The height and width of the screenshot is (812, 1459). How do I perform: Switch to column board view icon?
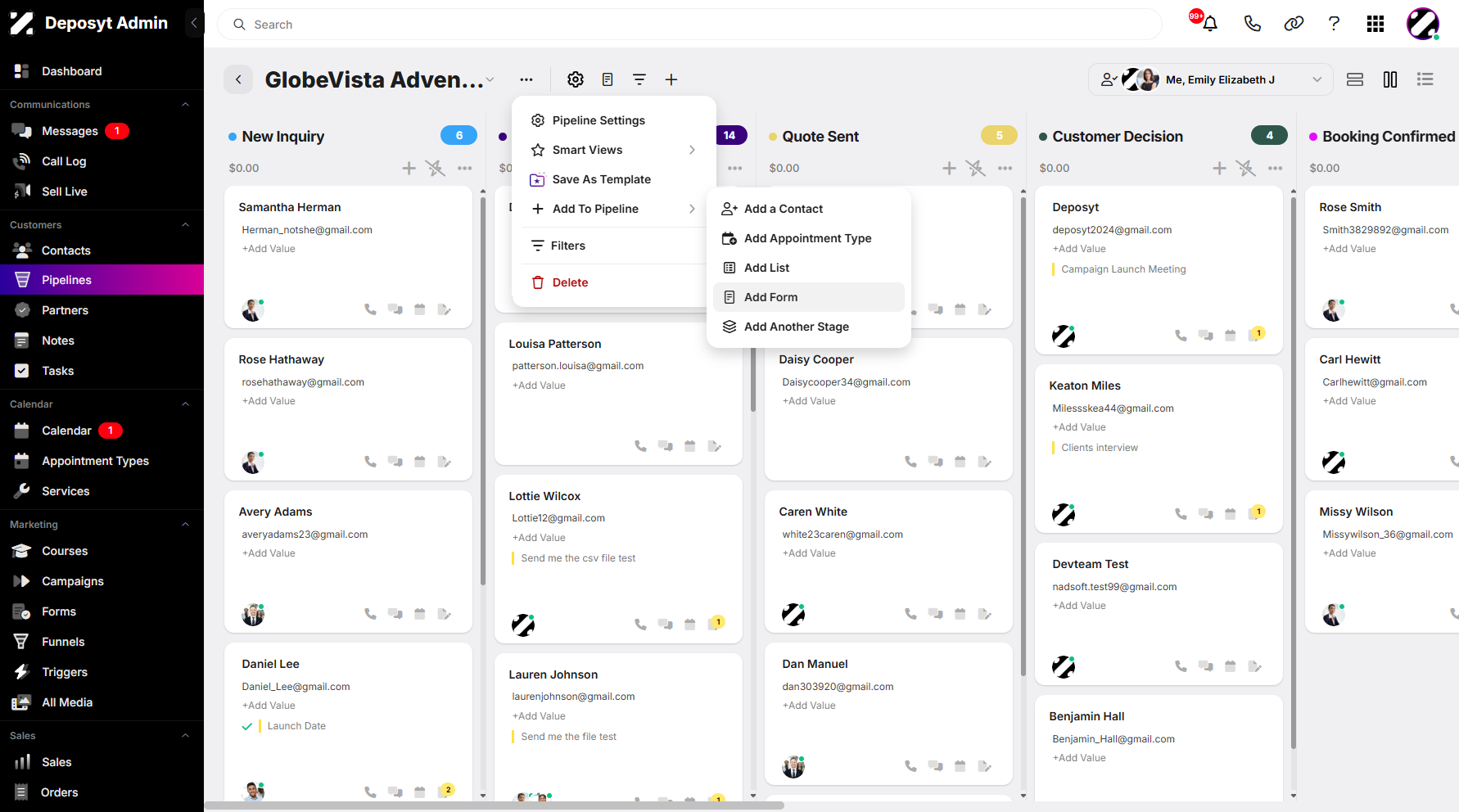1390,79
